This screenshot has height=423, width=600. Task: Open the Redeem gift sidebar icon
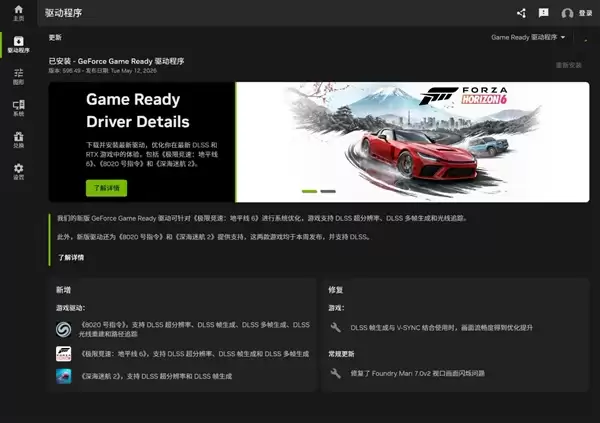[18, 140]
